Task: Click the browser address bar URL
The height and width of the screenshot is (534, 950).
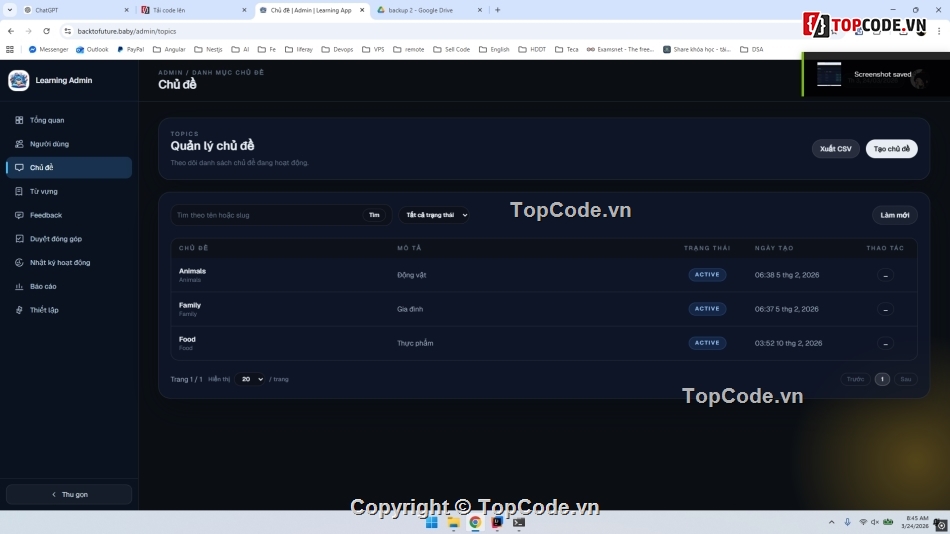Action: [127, 31]
